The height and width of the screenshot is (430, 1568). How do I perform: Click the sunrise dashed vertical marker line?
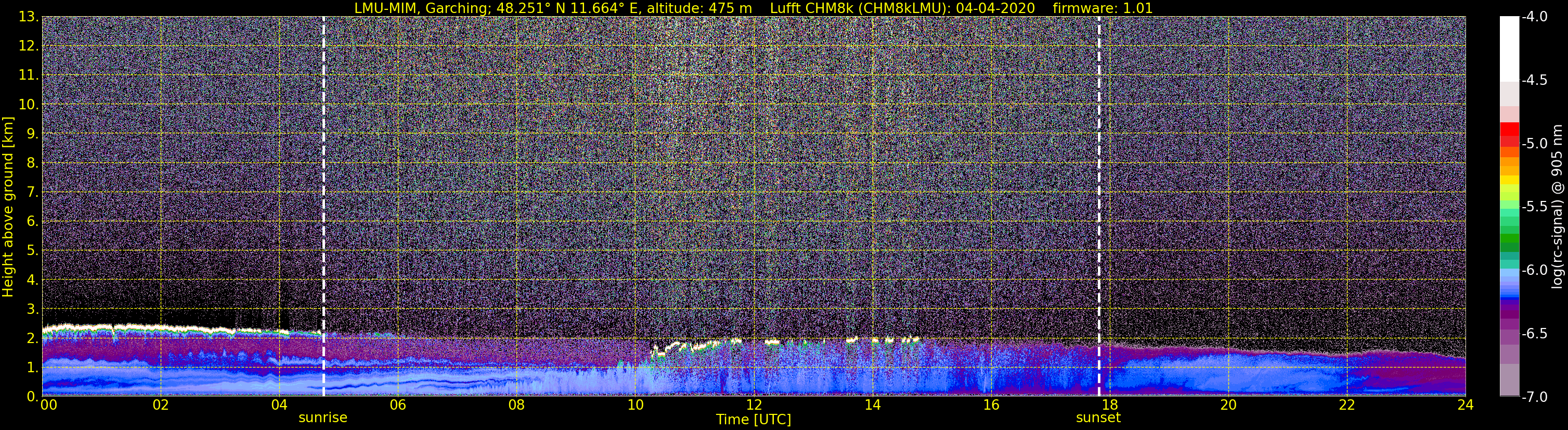coord(323,207)
